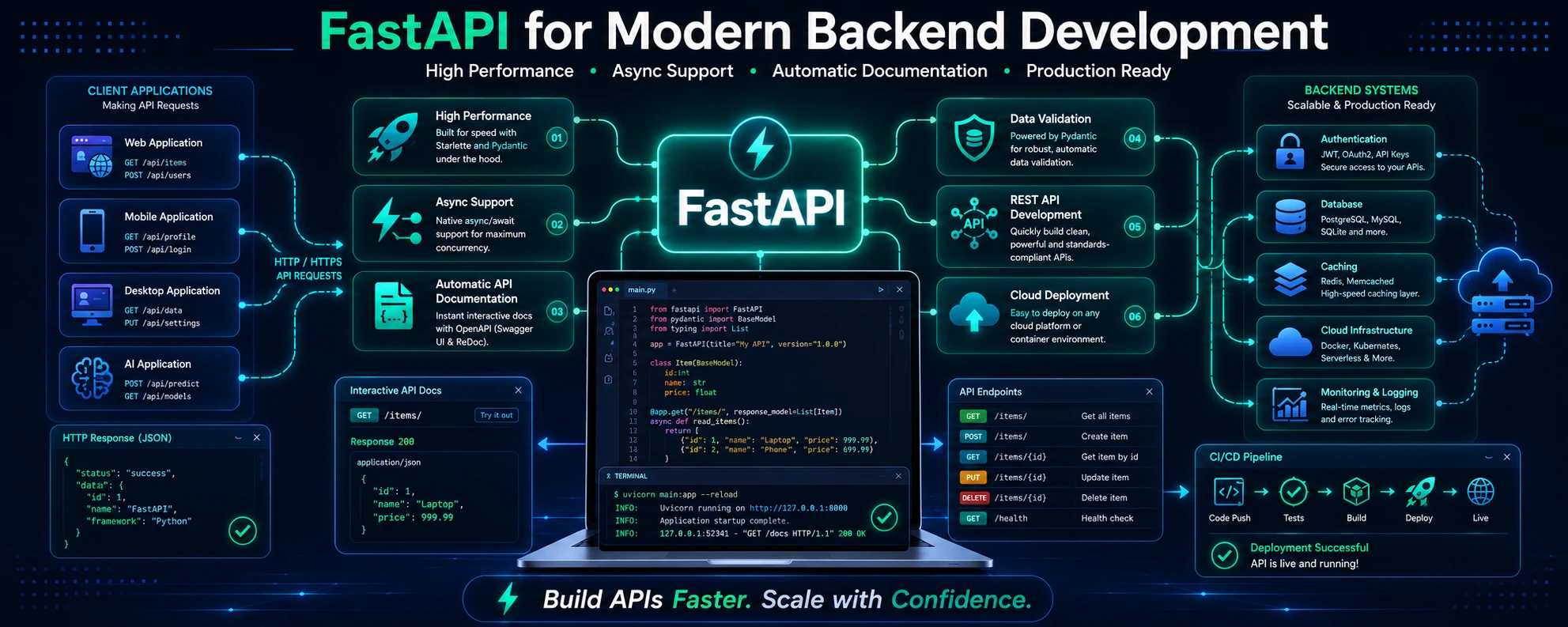Click the uvicorn main:app --reload command line

coord(675,495)
